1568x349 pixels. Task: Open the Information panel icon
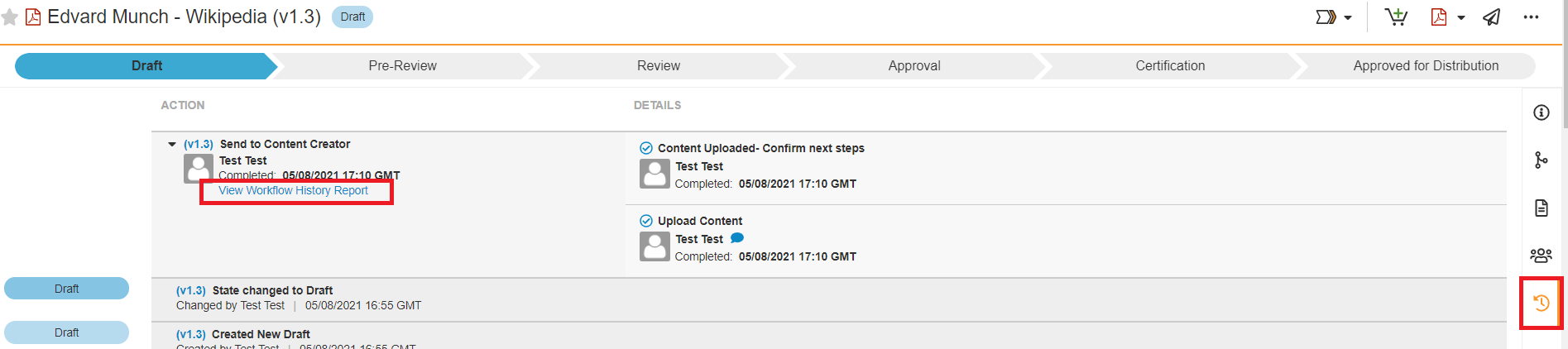1541,112
